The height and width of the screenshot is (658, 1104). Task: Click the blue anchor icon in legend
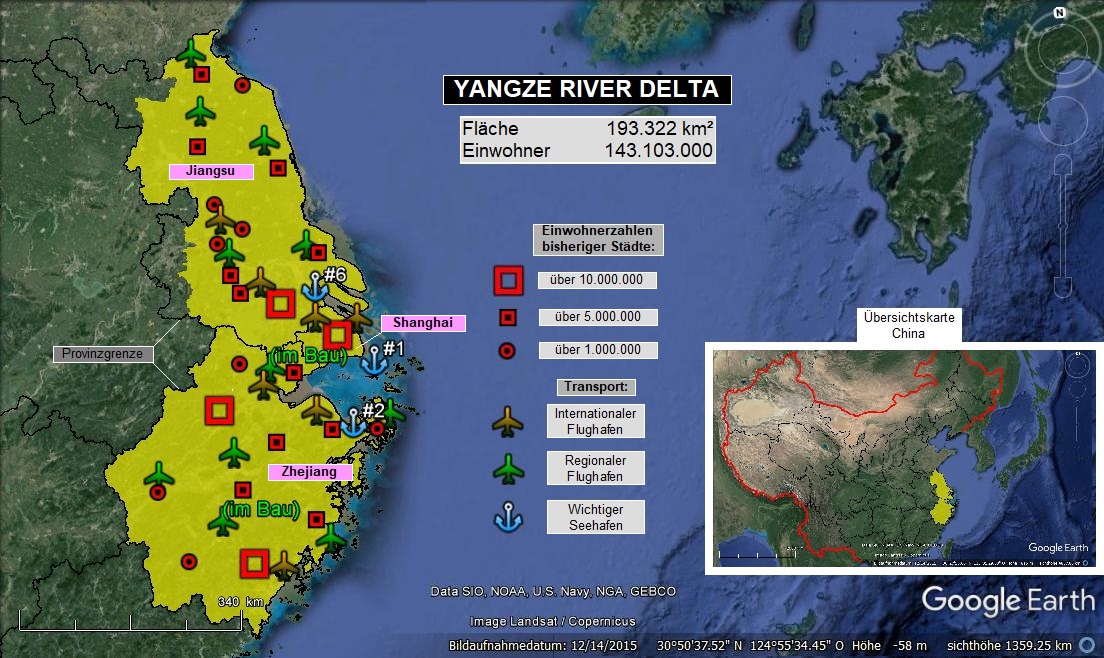click(x=508, y=517)
